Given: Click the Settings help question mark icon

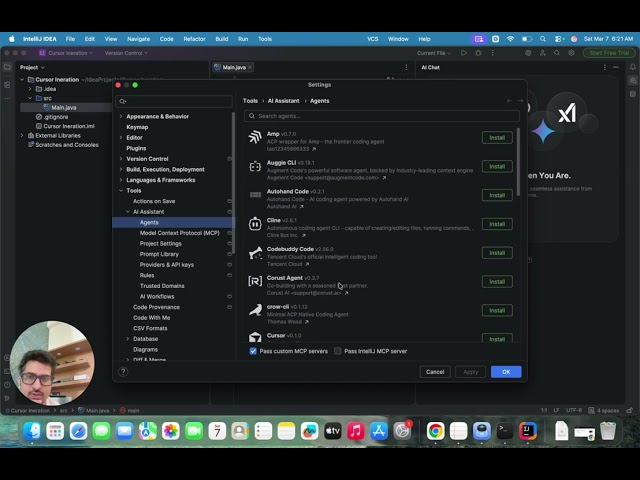Looking at the screenshot, I should click(123, 371).
